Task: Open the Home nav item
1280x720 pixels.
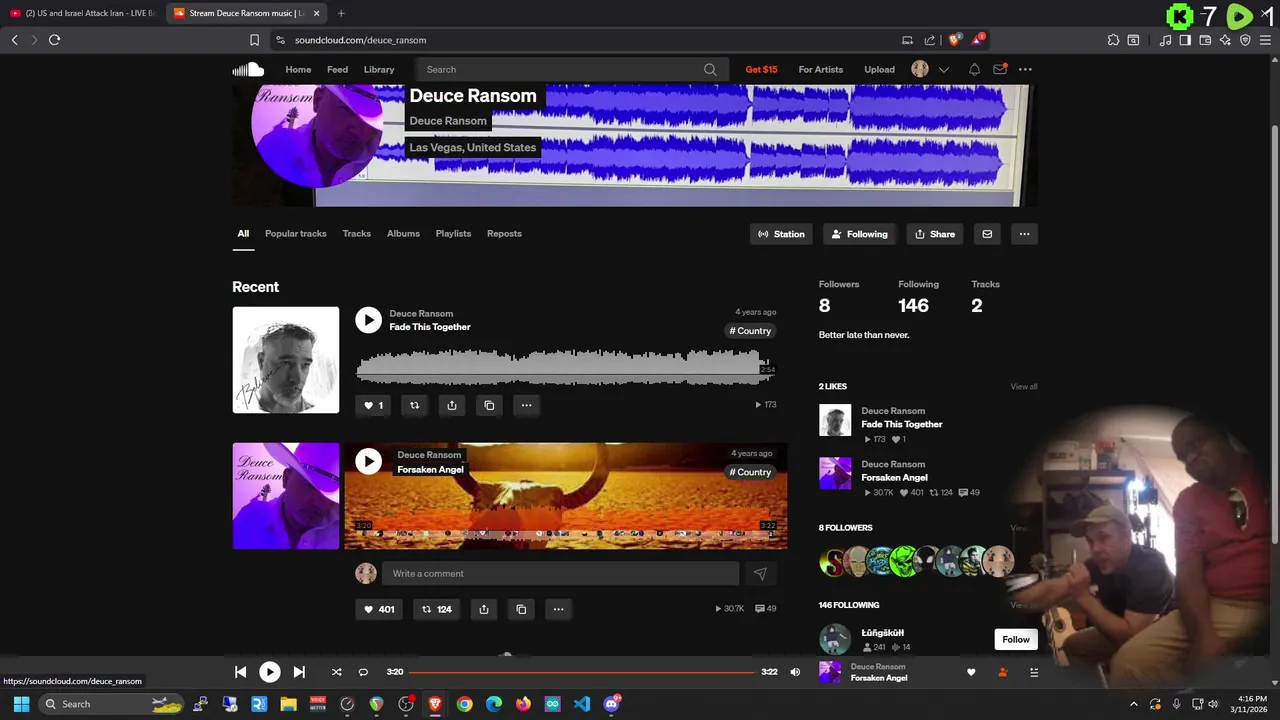Action: click(x=298, y=69)
